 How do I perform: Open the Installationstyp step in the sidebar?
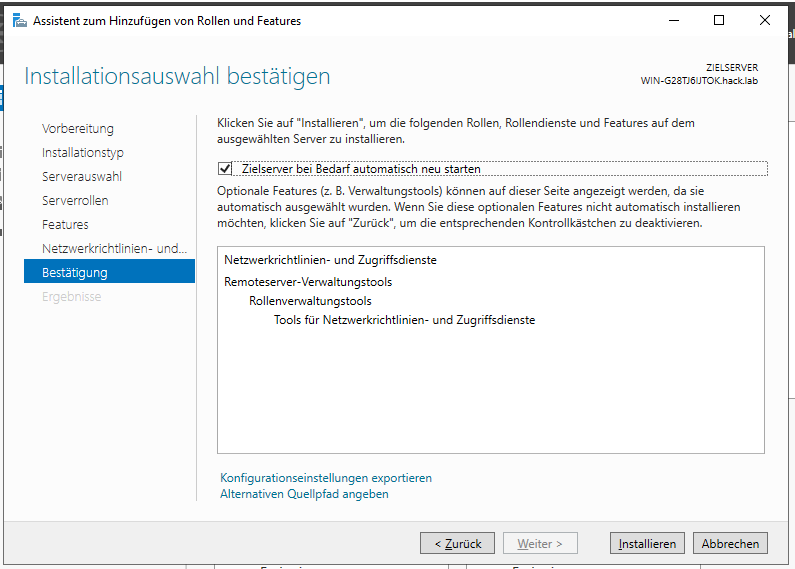point(83,153)
